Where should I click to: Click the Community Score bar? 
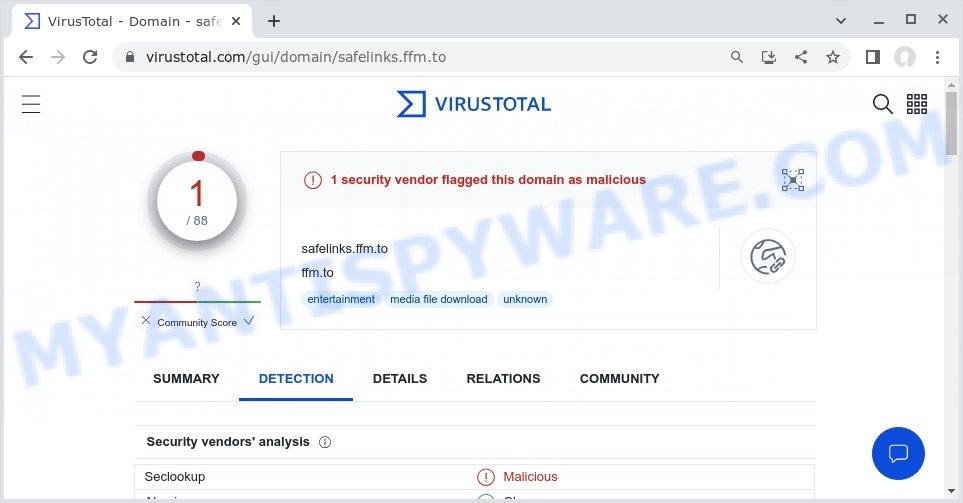[x=197, y=302]
